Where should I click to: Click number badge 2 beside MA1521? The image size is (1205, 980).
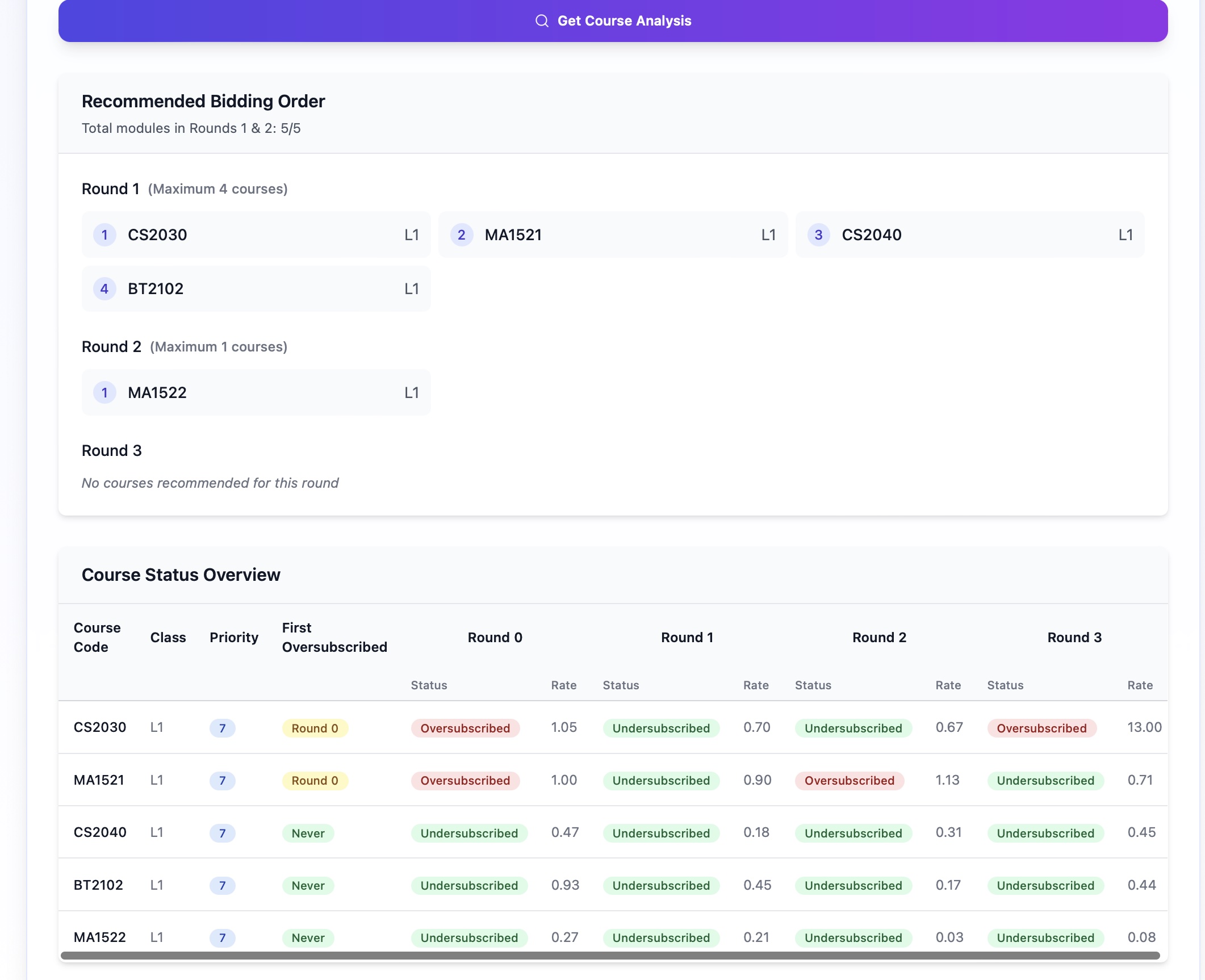click(461, 234)
